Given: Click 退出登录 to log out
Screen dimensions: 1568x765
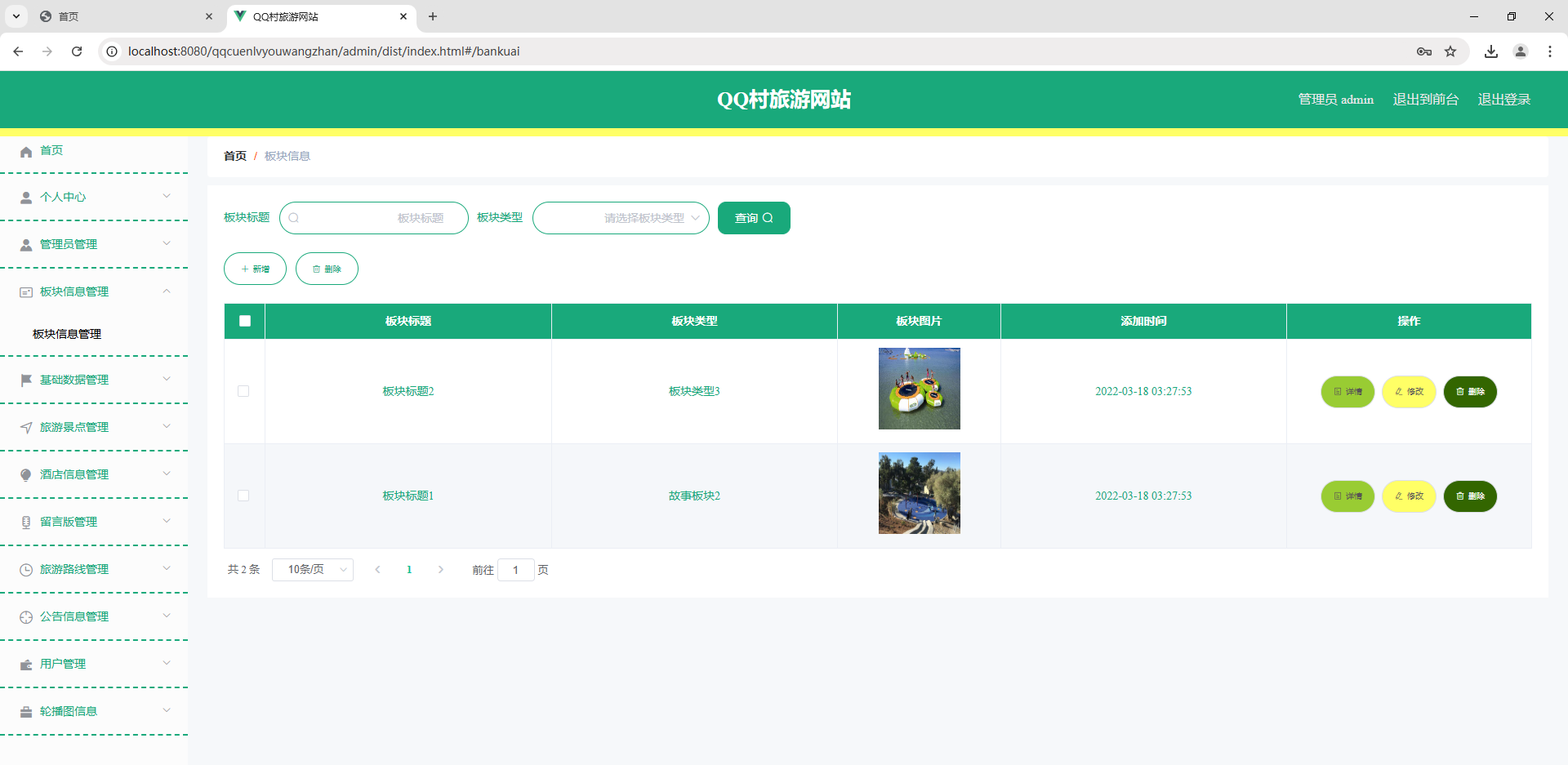Looking at the screenshot, I should click(1504, 99).
